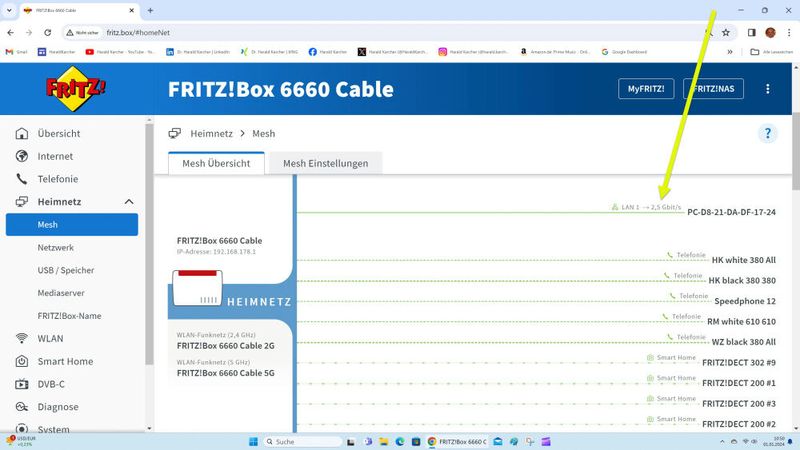Click the Diagnose pulse icon
800x450 pixels.
tap(22, 407)
